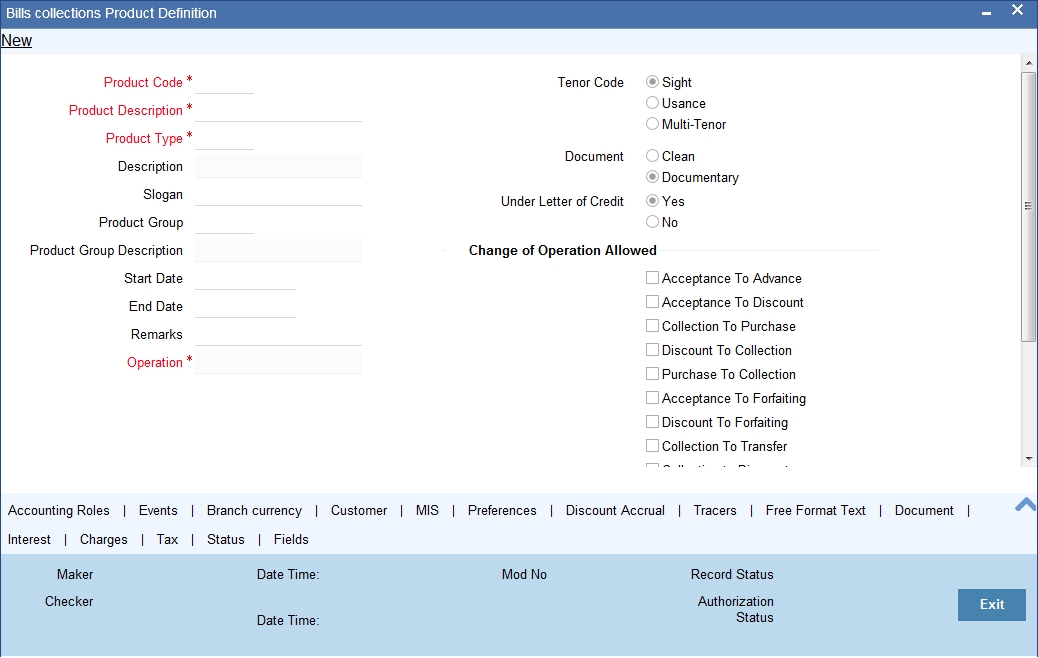
Task: Toggle Collection To Transfer checkbox
Action: (652, 446)
